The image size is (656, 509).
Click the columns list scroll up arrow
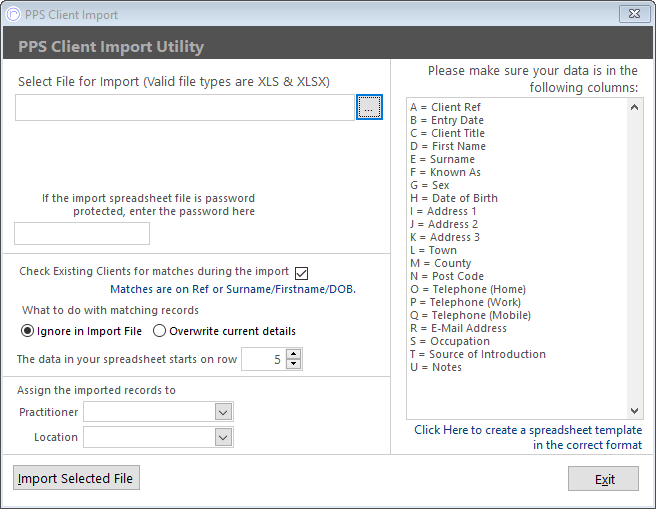coord(634,107)
